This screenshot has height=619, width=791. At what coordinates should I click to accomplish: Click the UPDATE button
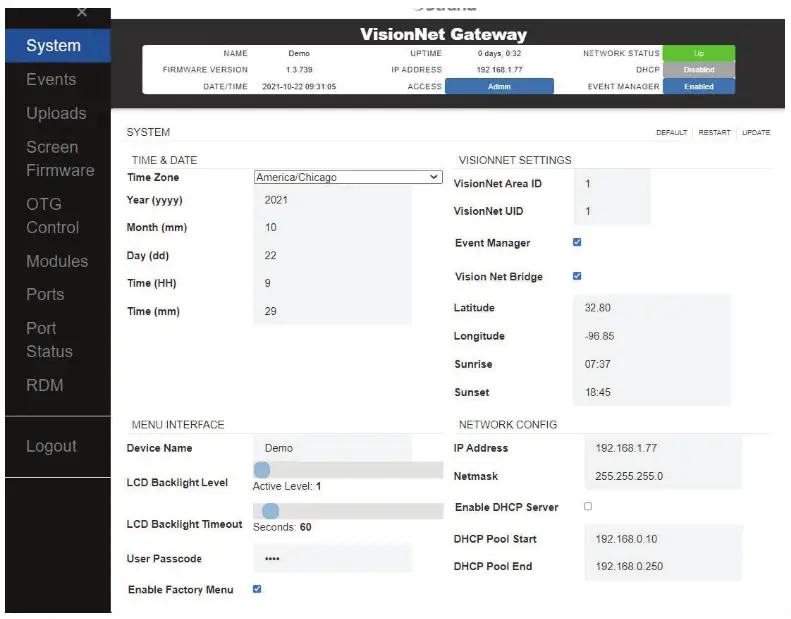(x=756, y=132)
